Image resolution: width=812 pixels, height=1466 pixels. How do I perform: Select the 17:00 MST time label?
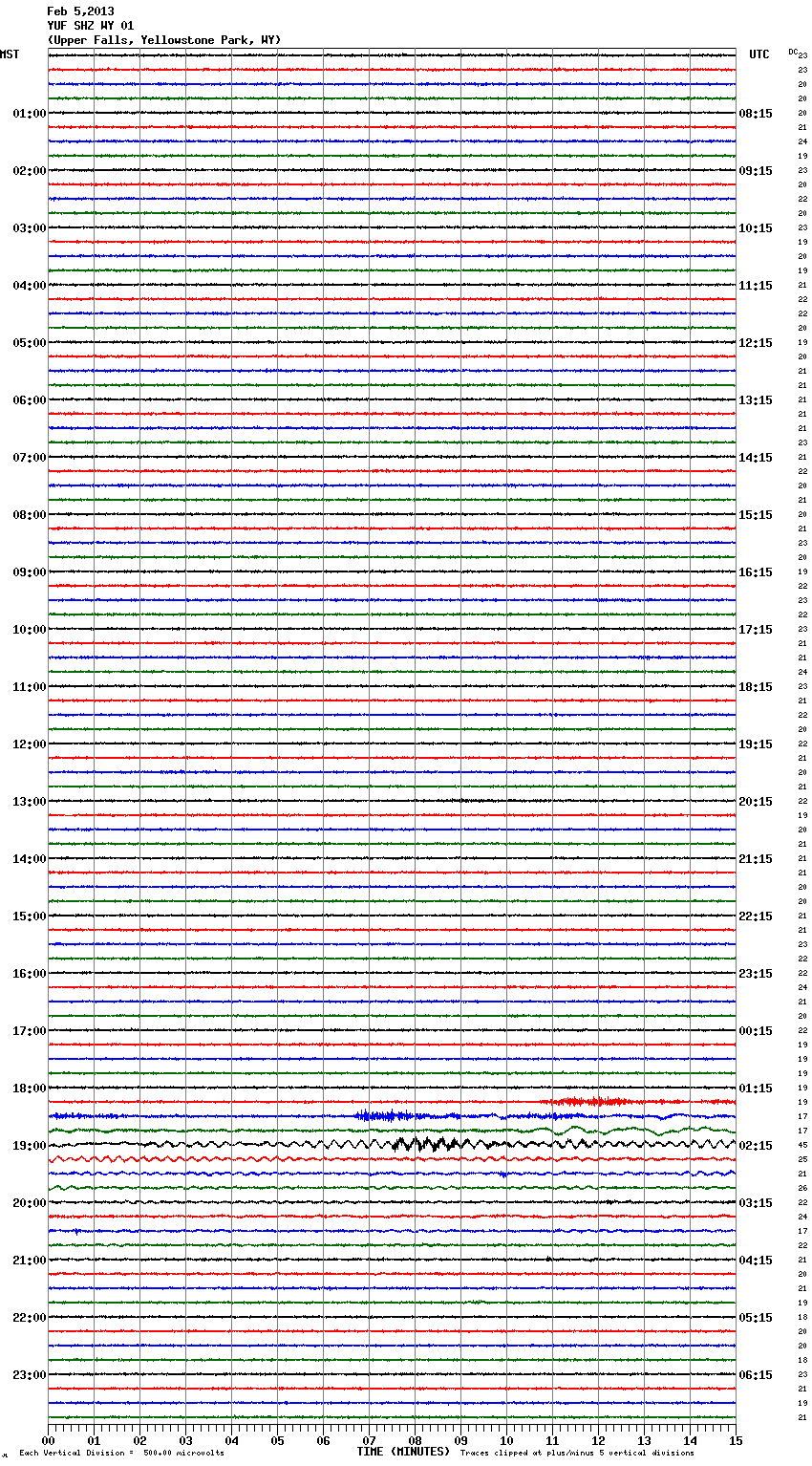[30, 1031]
